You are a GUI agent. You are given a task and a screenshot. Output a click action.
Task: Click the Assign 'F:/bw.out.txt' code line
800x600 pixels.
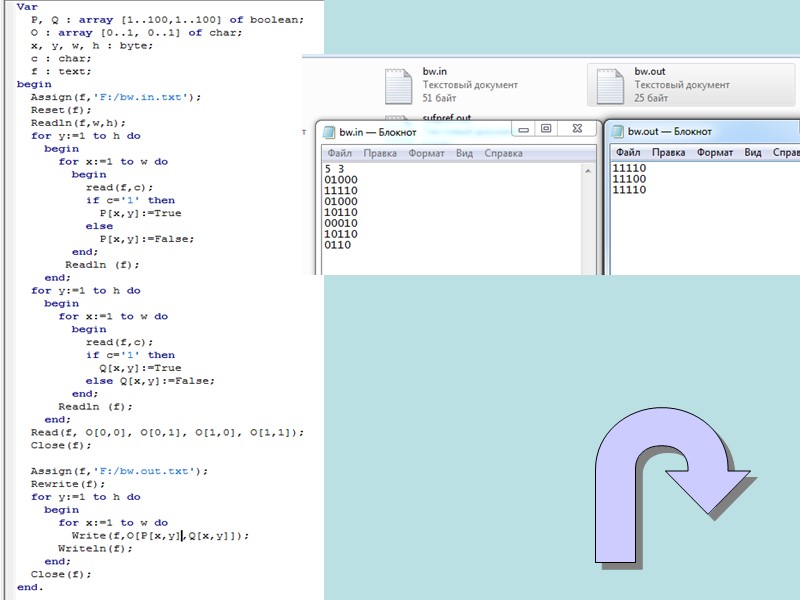click(x=119, y=471)
